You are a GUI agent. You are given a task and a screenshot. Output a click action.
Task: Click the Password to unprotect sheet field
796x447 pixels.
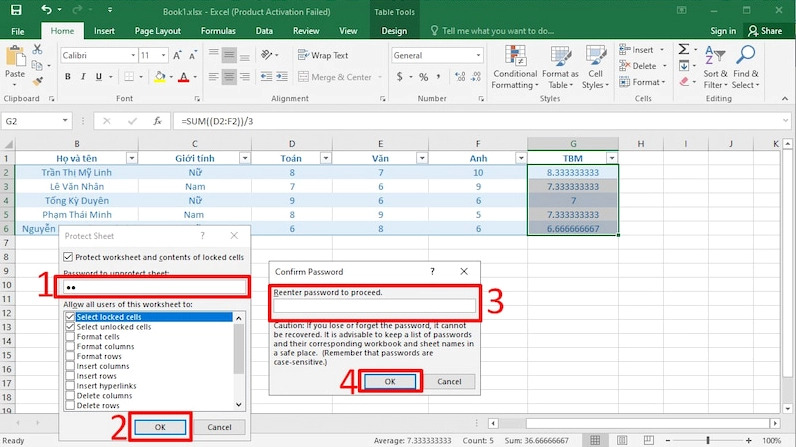pos(154,287)
